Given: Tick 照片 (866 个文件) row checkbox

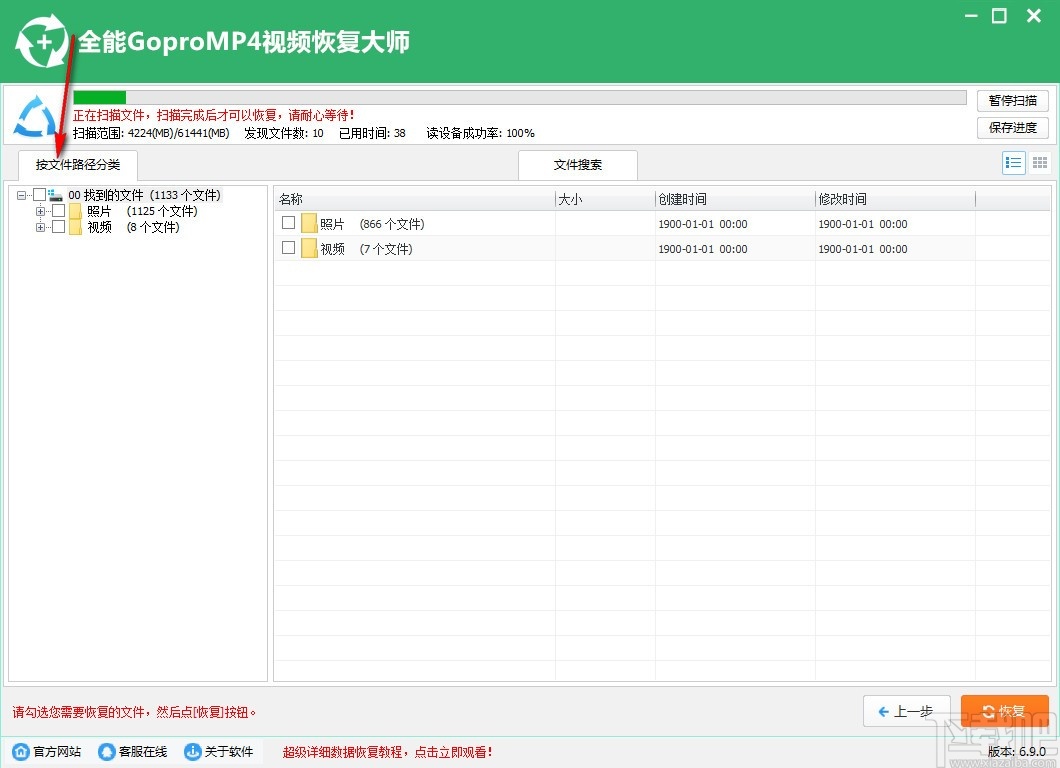Looking at the screenshot, I should (289, 222).
